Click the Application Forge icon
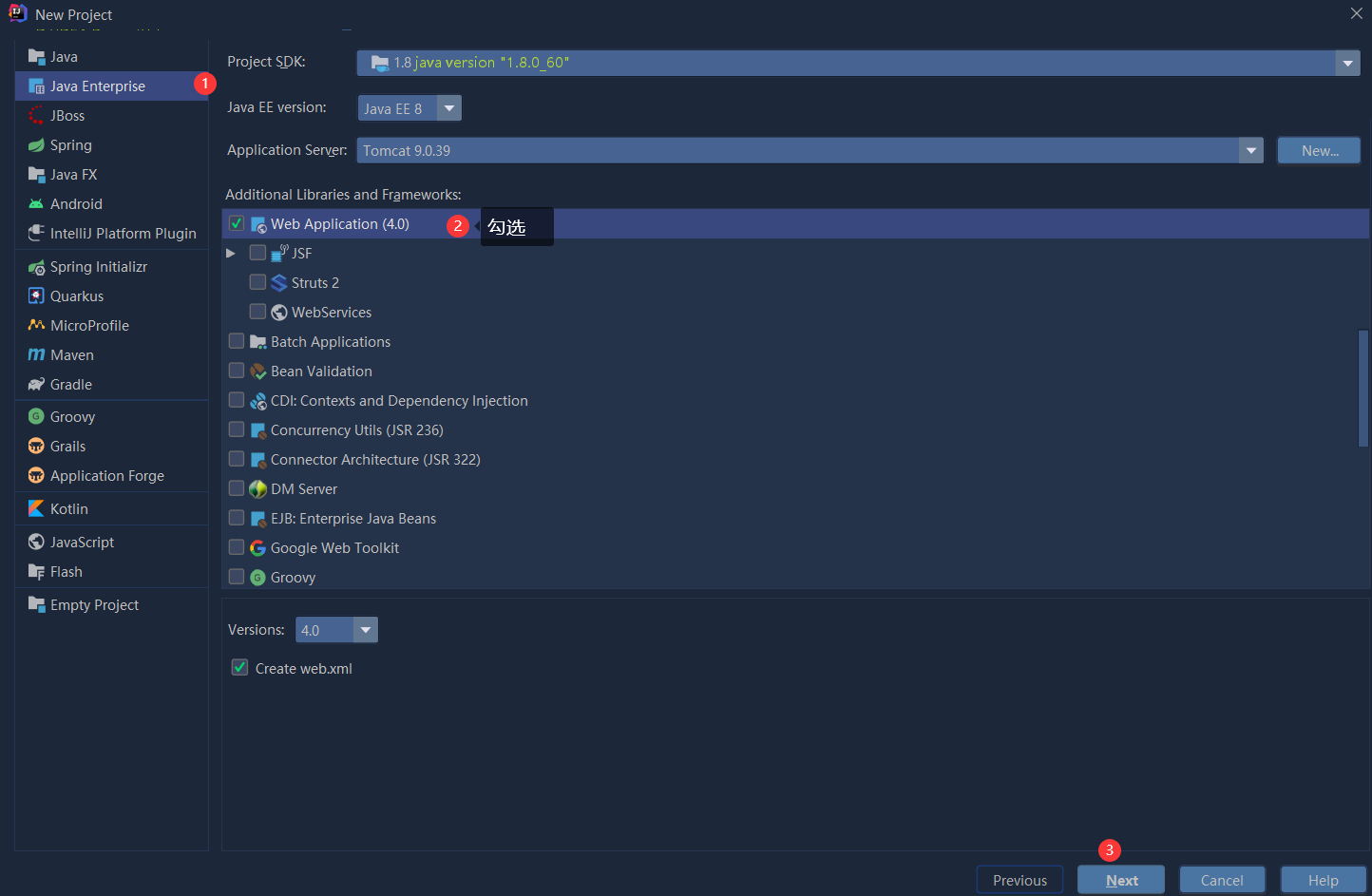Viewport: 1372px width, 896px height. (x=36, y=476)
